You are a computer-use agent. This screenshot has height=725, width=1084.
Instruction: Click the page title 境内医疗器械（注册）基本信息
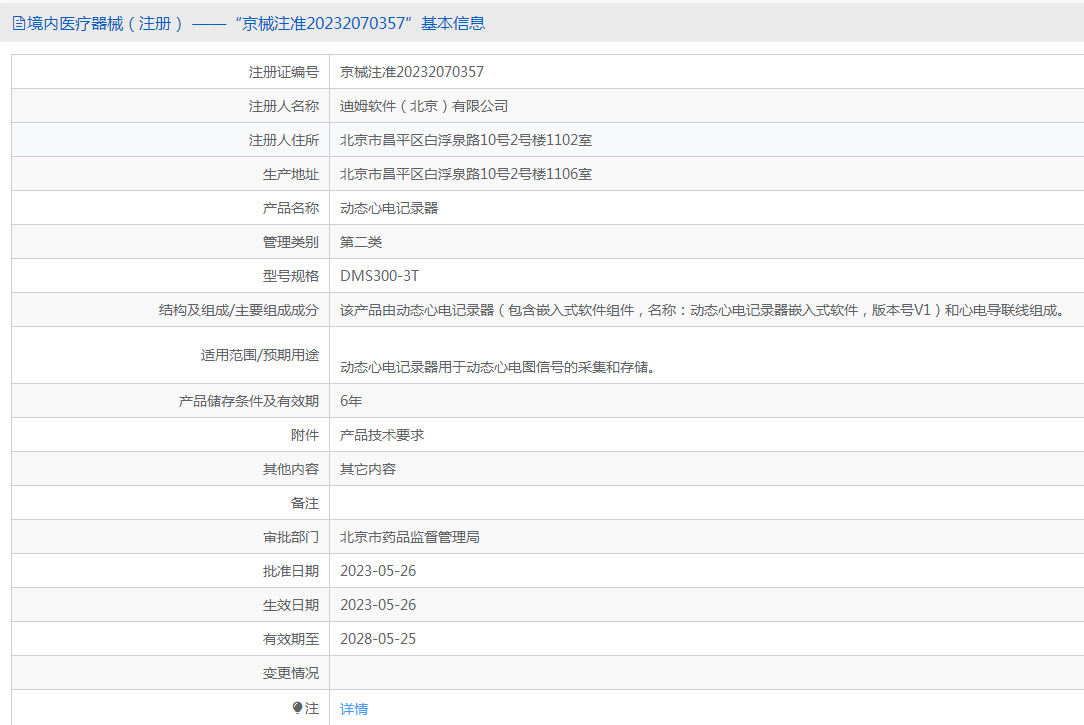pos(256,23)
